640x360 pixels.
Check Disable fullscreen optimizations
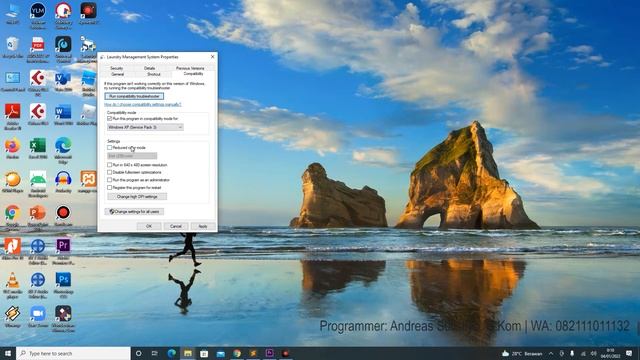pos(109,172)
